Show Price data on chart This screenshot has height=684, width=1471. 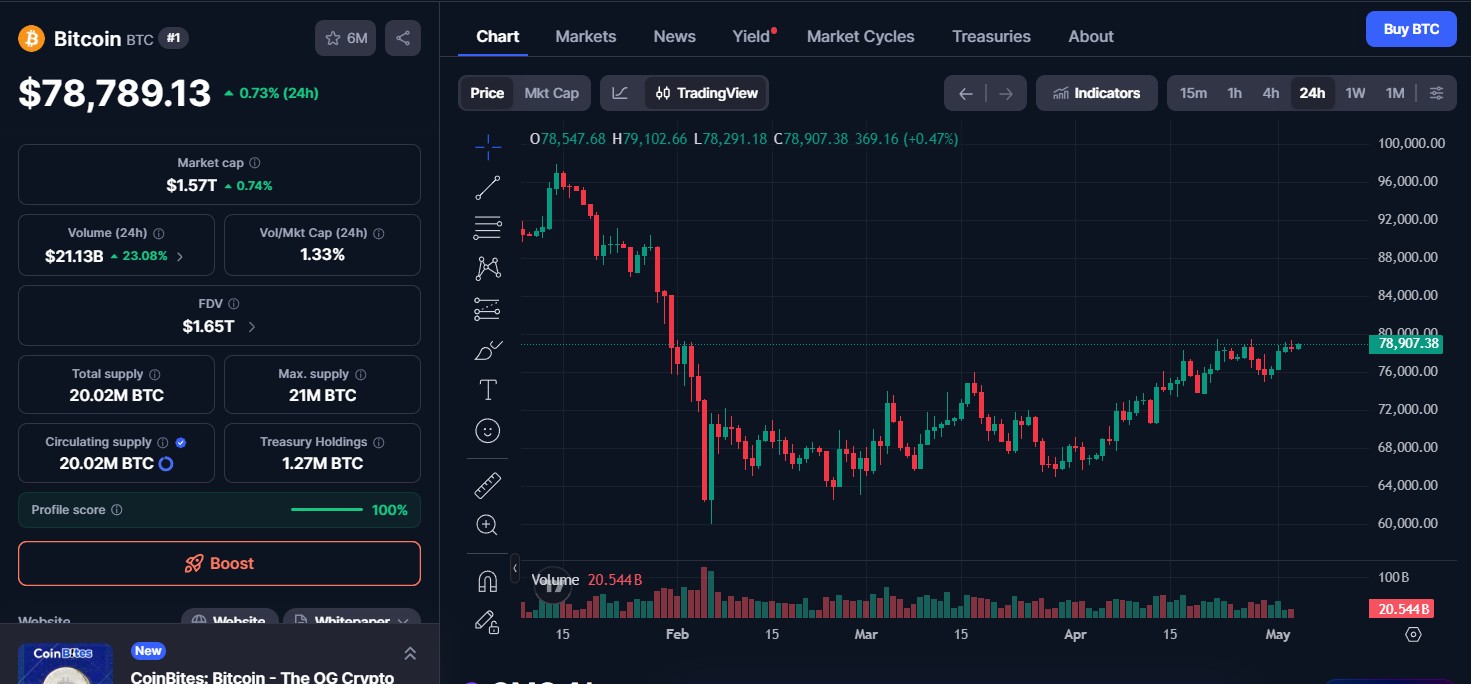coord(487,93)
